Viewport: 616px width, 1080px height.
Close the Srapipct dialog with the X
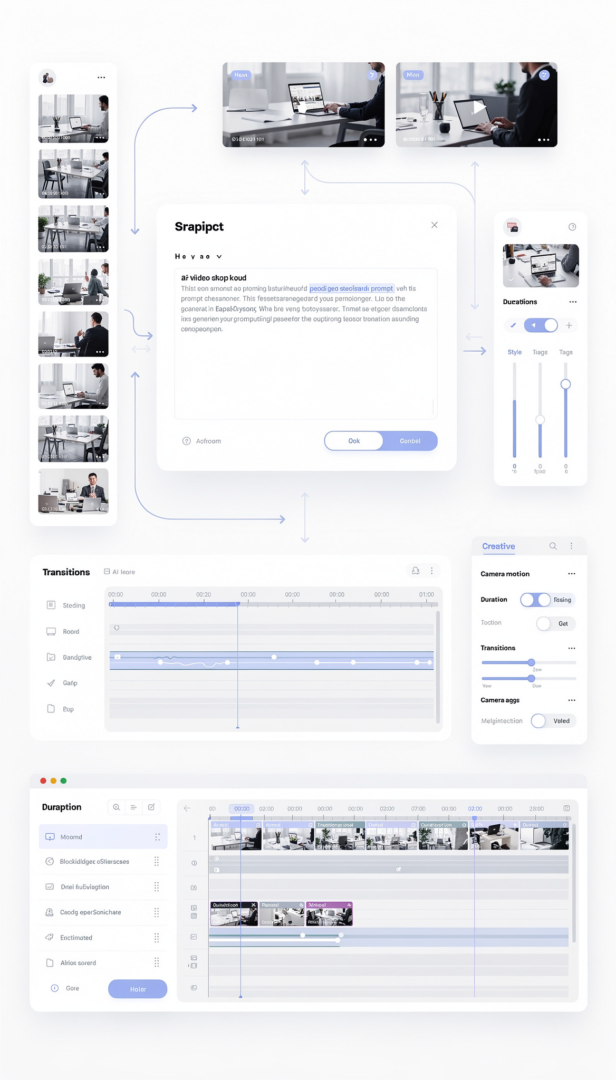(x=434, y=225)
